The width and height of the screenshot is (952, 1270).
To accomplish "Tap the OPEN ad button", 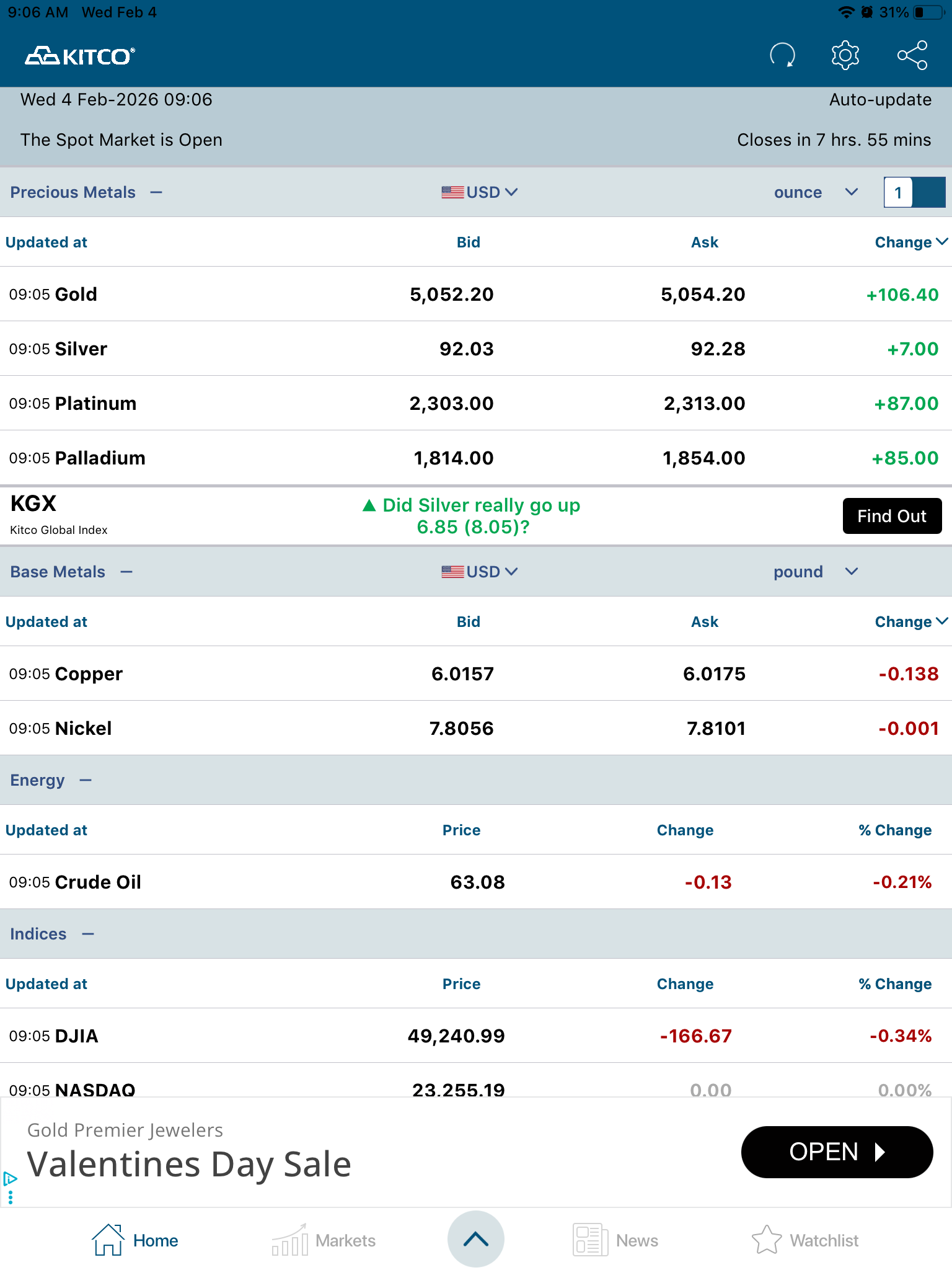I will tap(837, 1152).
